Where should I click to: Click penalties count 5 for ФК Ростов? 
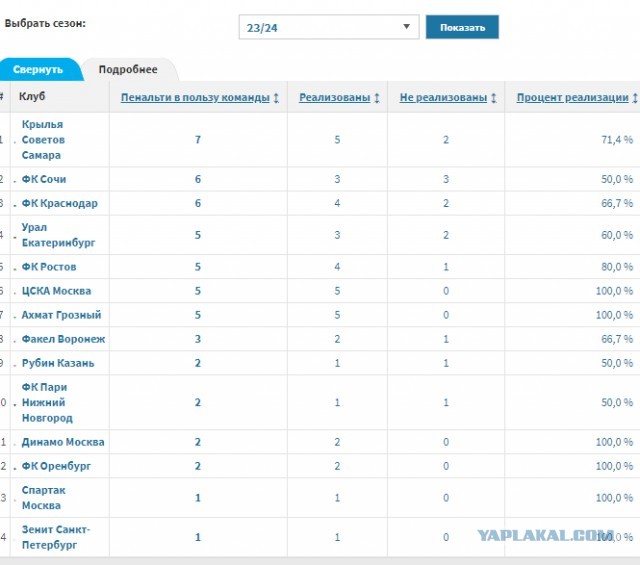tap(198, 267)
